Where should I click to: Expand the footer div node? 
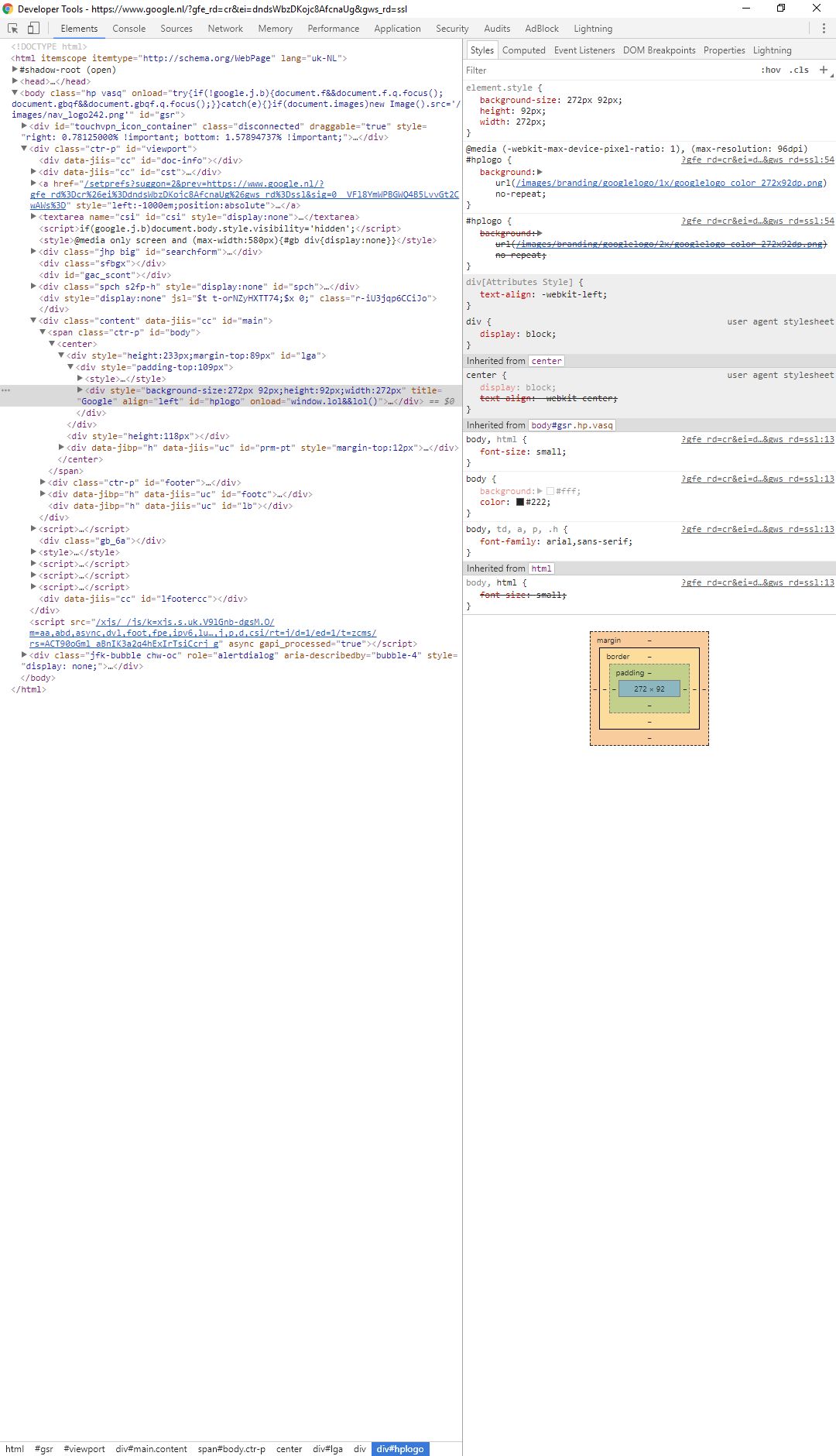43,482
